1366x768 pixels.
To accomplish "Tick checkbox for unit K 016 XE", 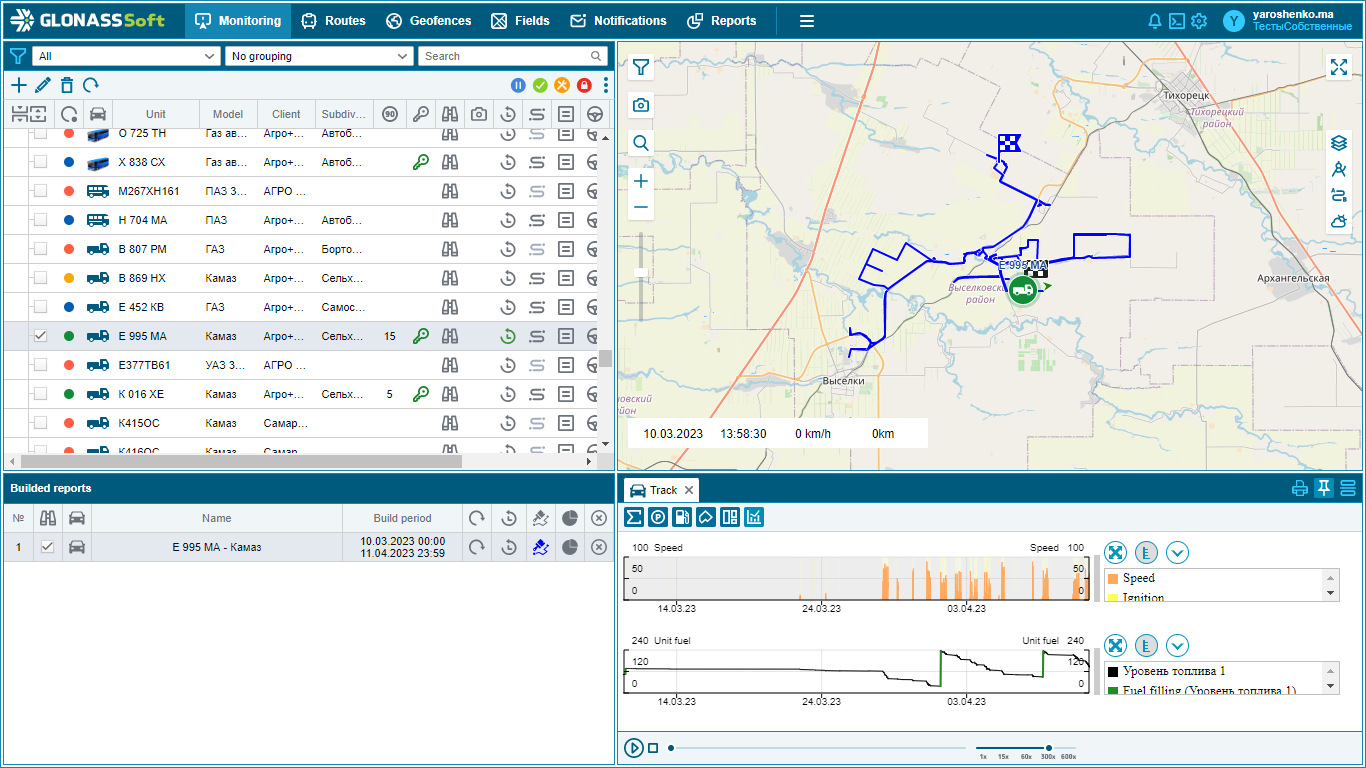I will 40,394.
